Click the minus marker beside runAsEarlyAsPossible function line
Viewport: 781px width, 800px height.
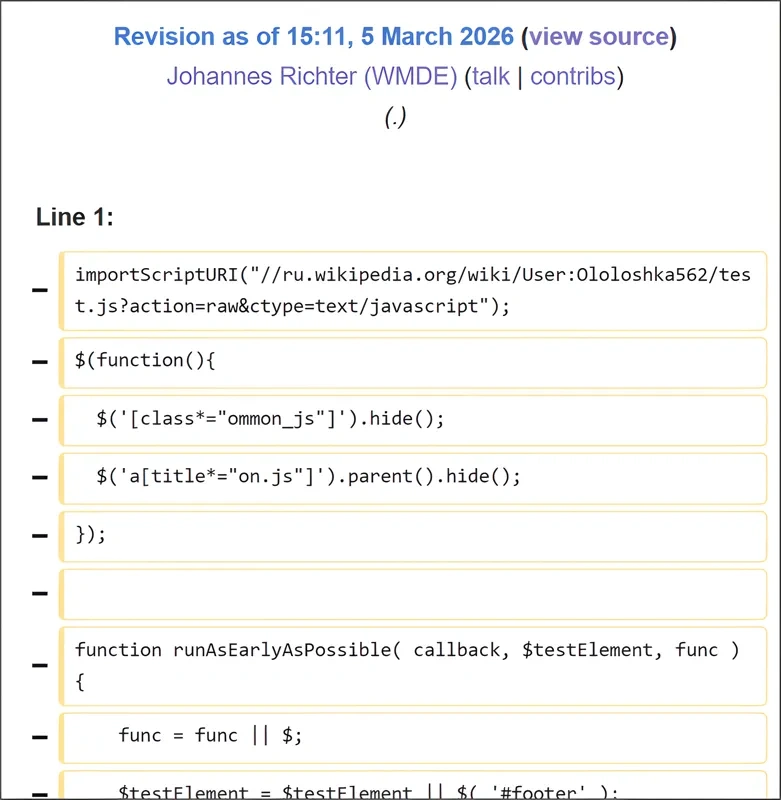(x=40, y=665)
